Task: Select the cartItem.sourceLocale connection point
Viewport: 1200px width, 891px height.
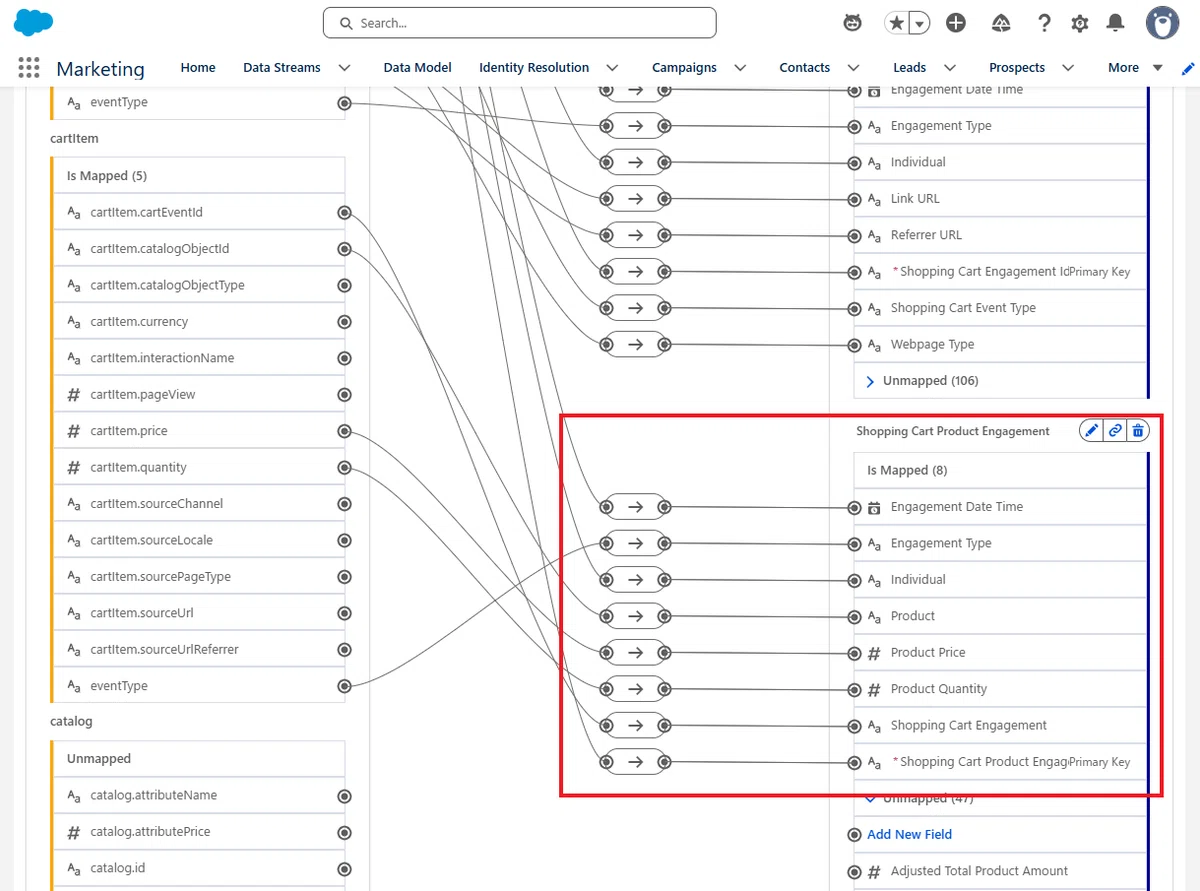Action: tap(344, 541)
